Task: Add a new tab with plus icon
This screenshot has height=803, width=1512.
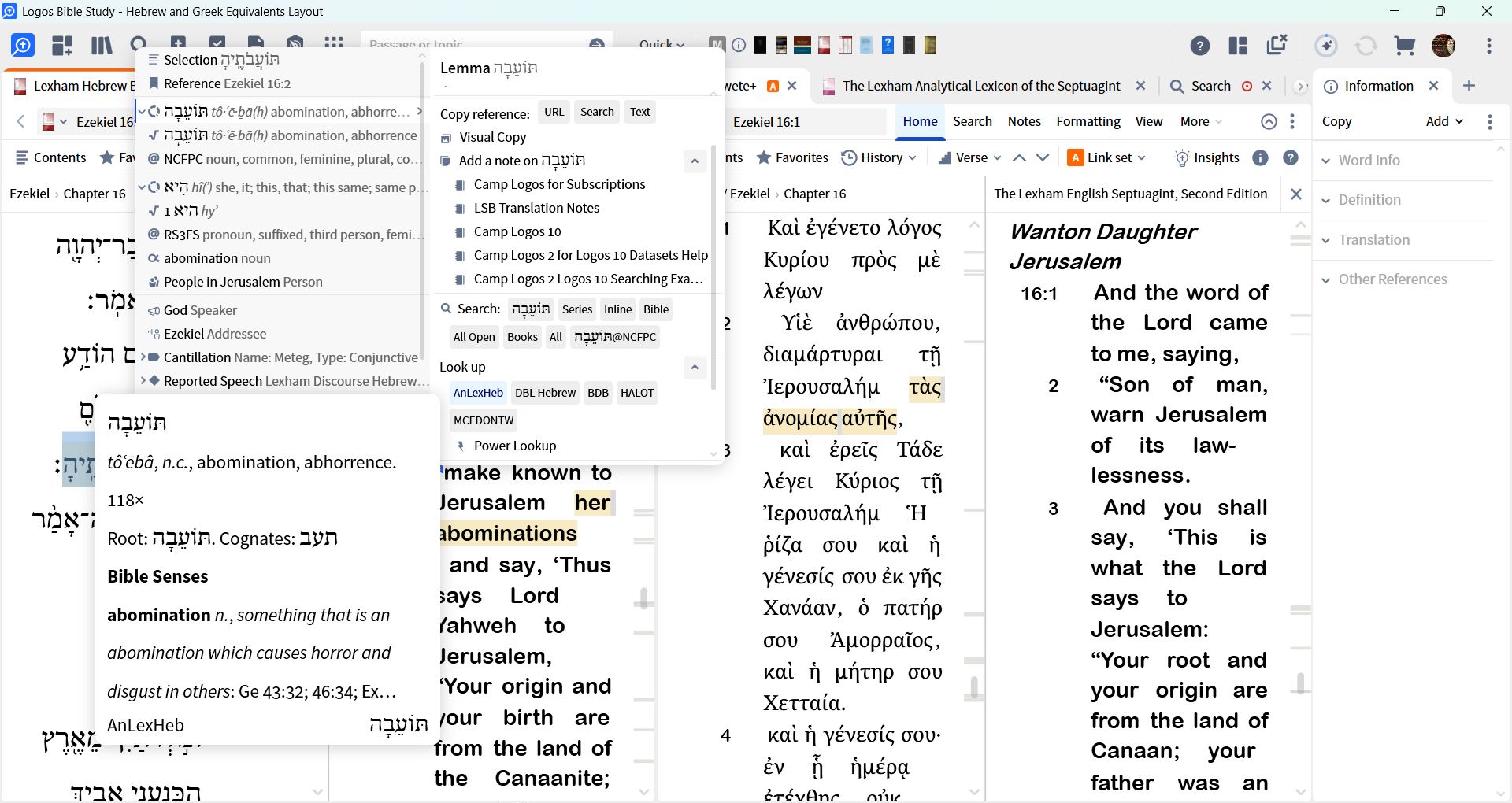Action: tap(1469, 86)
